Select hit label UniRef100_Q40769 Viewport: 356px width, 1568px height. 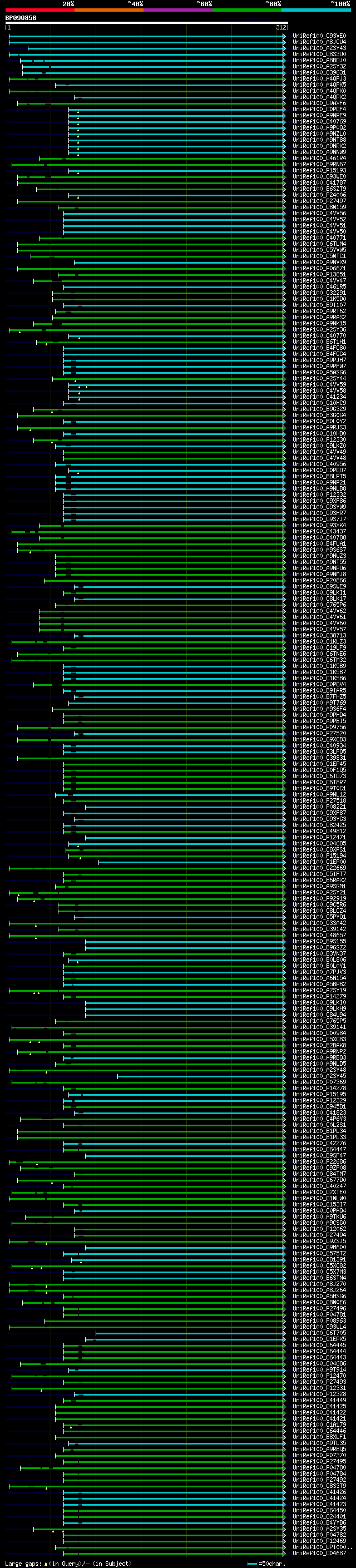(x=319, y=122)
